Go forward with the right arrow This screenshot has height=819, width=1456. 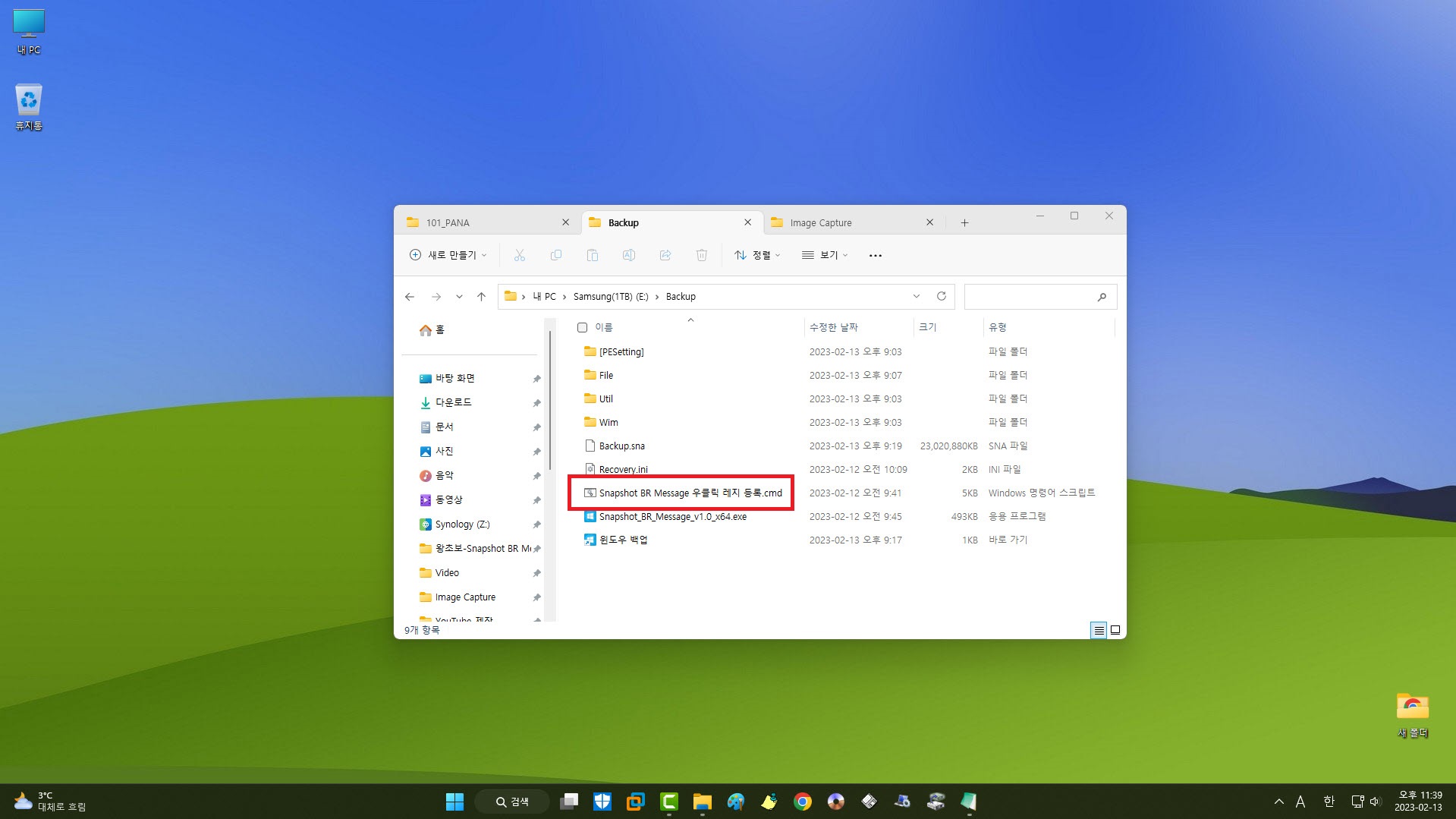coord(436,297)
